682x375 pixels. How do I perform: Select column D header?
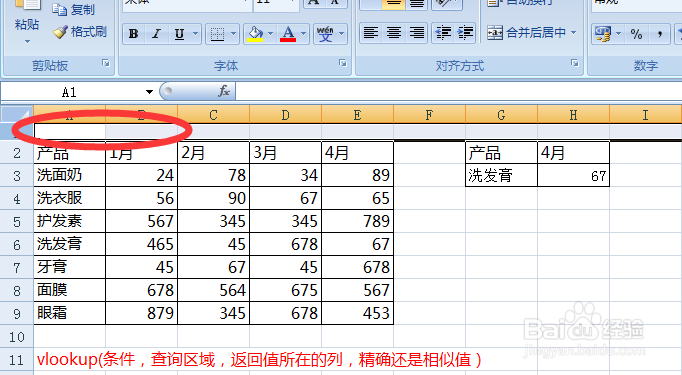(285, 115)
